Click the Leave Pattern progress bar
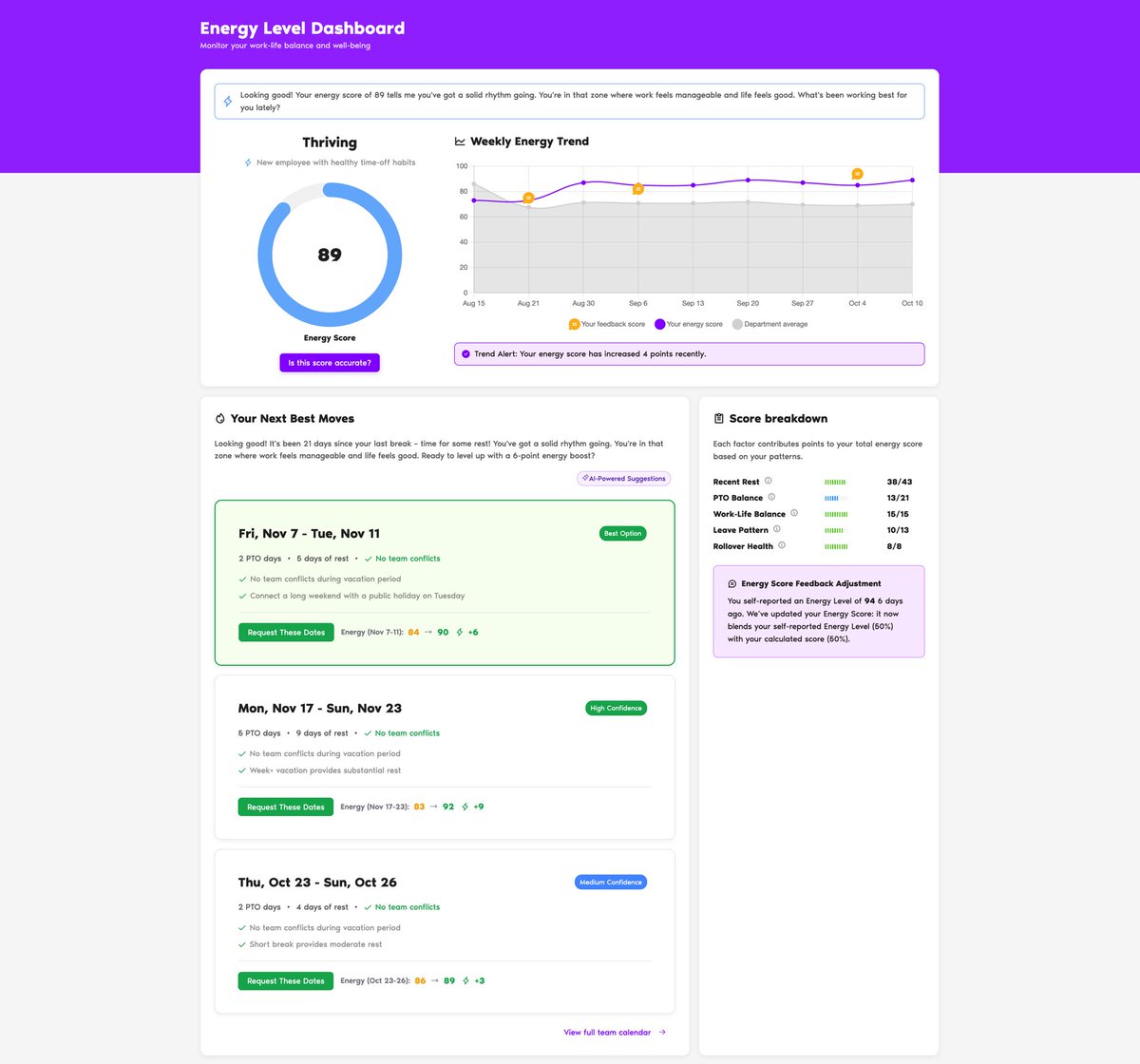 tap(836, 530)
